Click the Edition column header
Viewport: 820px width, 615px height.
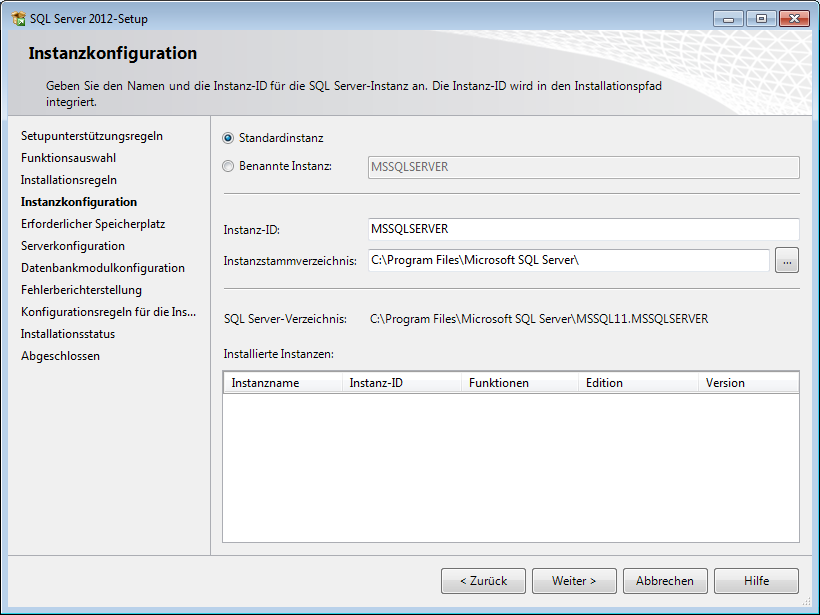(x=638, y=383)
